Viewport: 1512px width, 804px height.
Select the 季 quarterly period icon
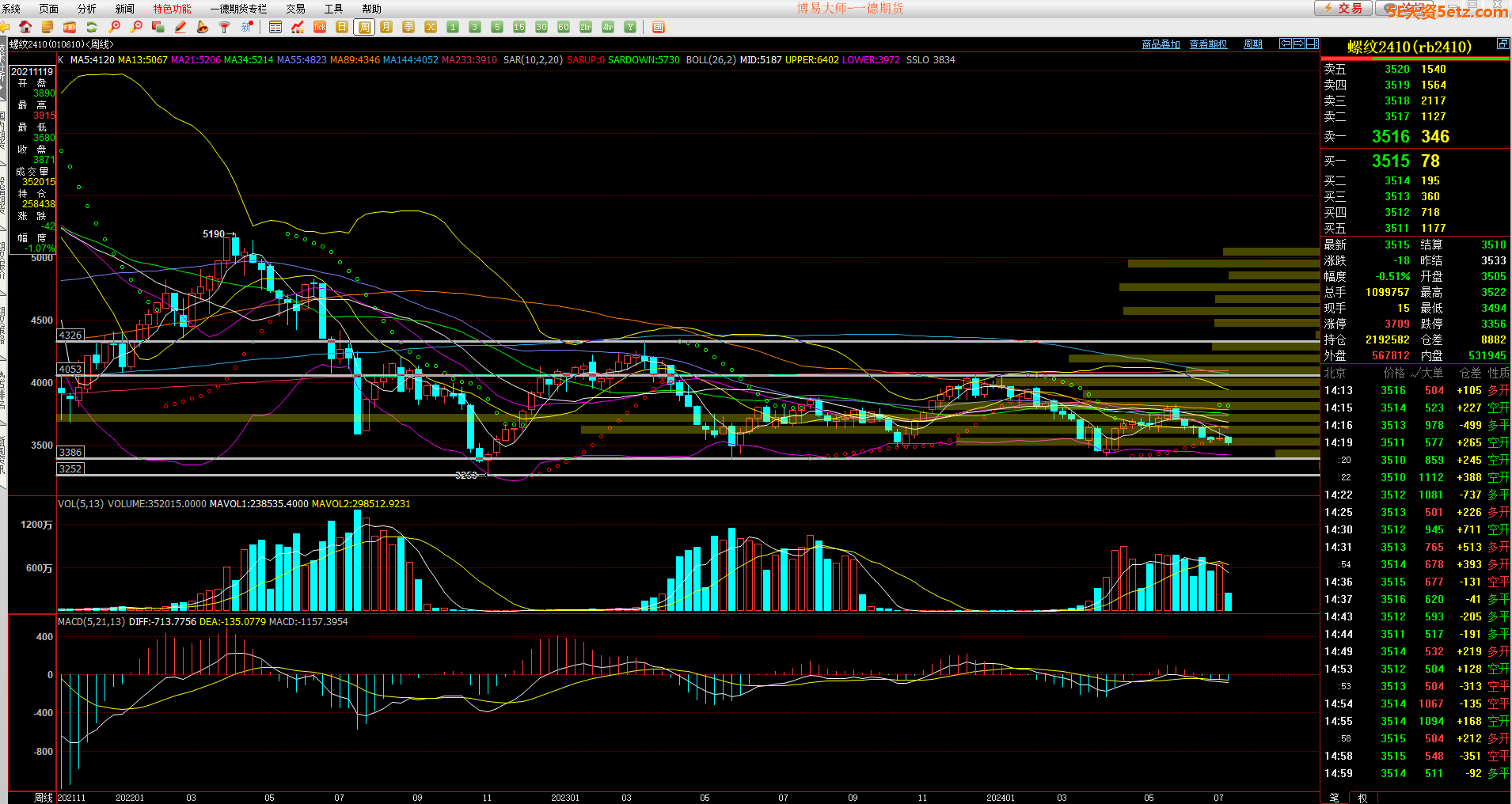408,27
